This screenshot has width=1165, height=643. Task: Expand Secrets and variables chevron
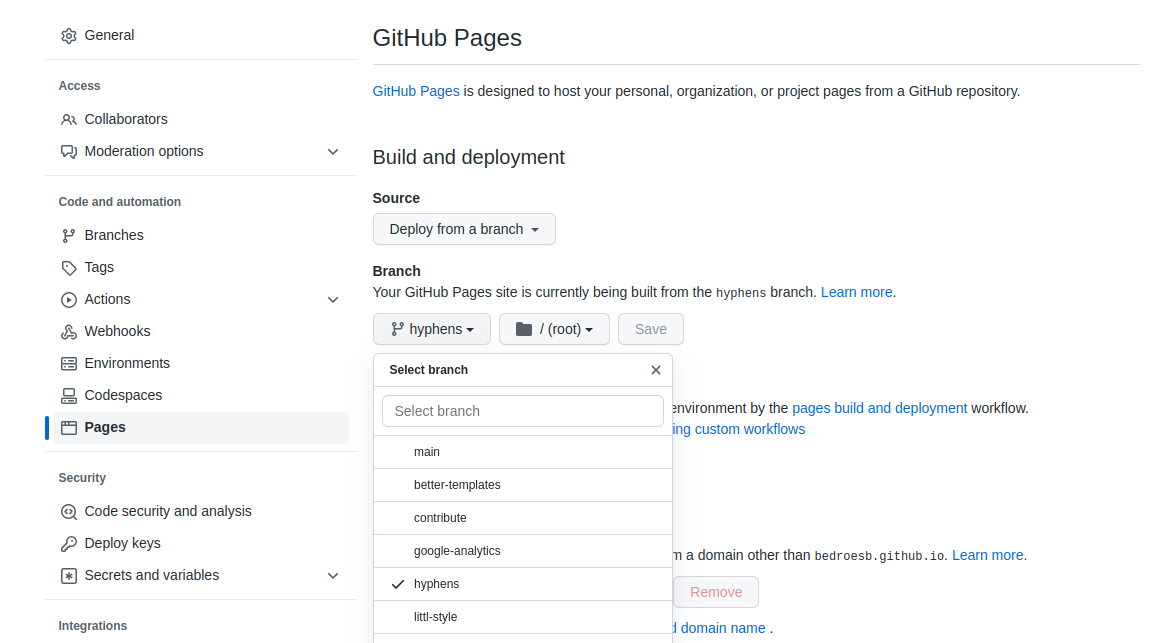point(333,575)
